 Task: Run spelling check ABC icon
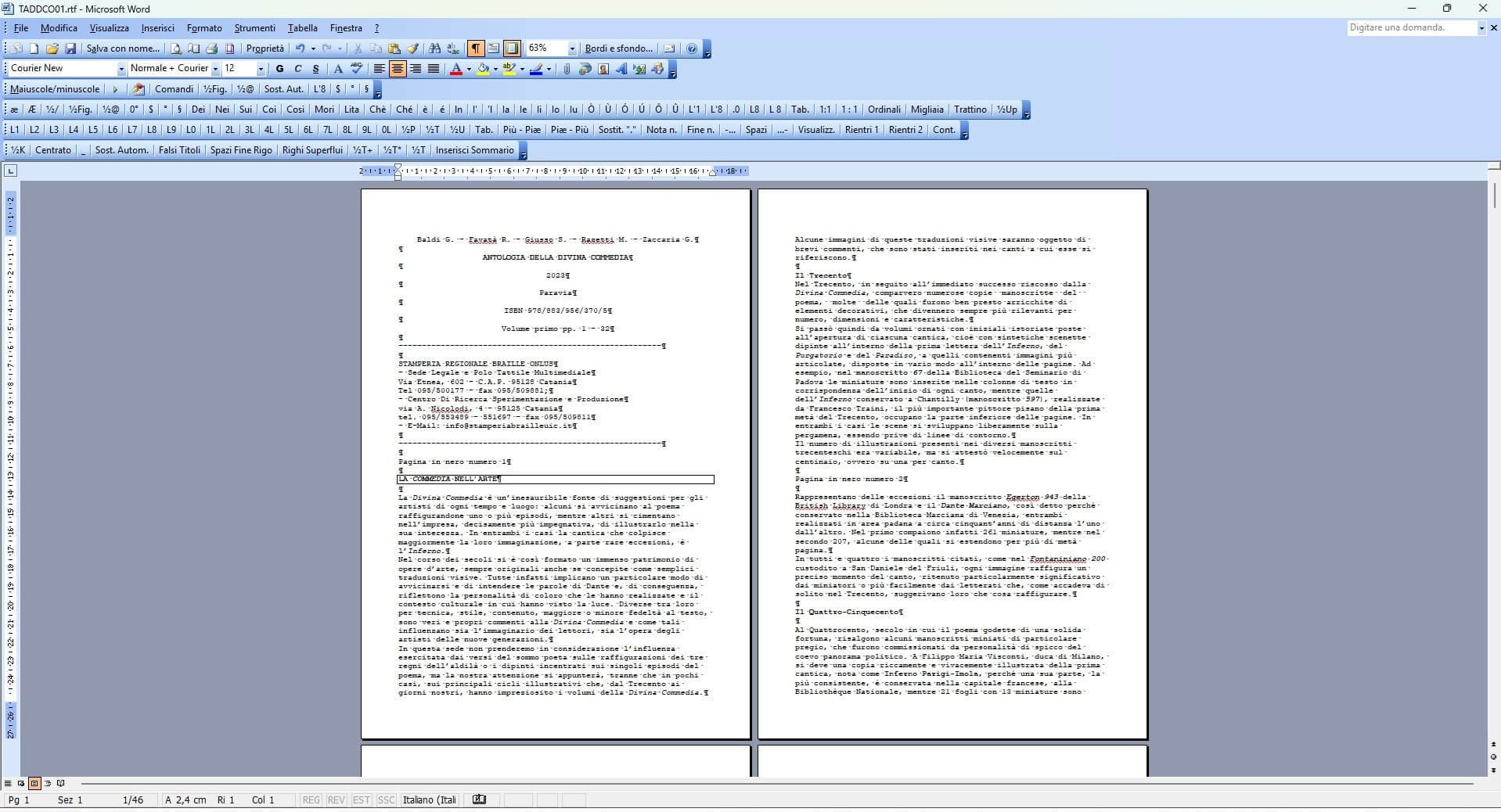356,69
